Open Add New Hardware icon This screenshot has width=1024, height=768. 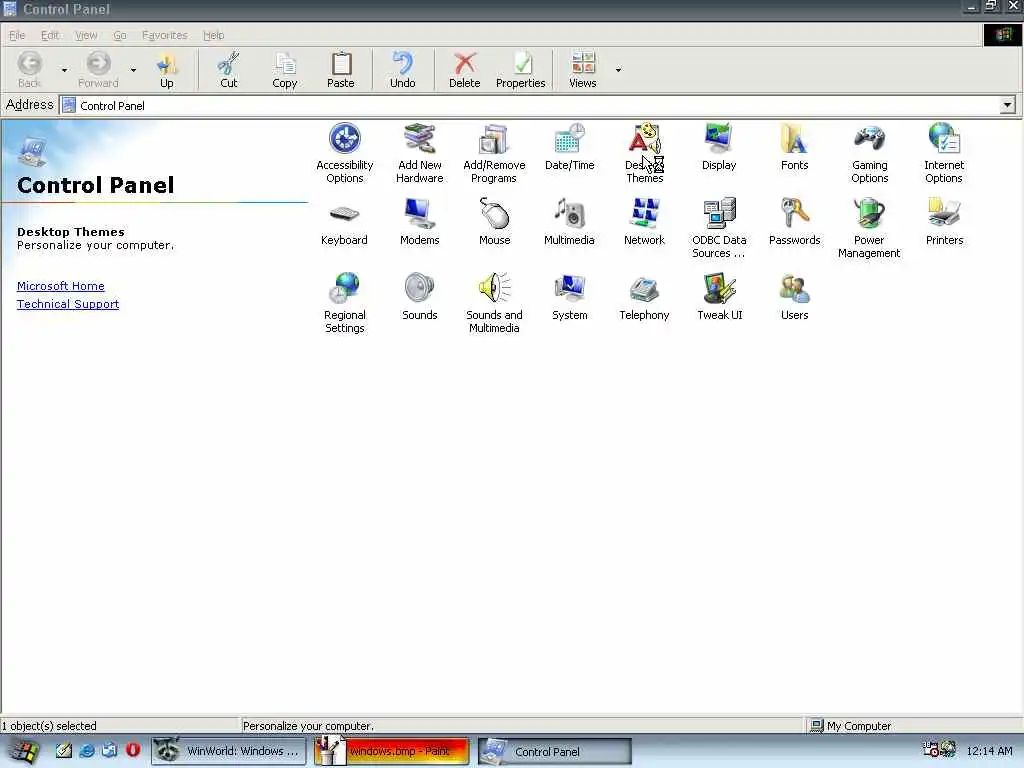pyautogui.click(x=419, y=153)
